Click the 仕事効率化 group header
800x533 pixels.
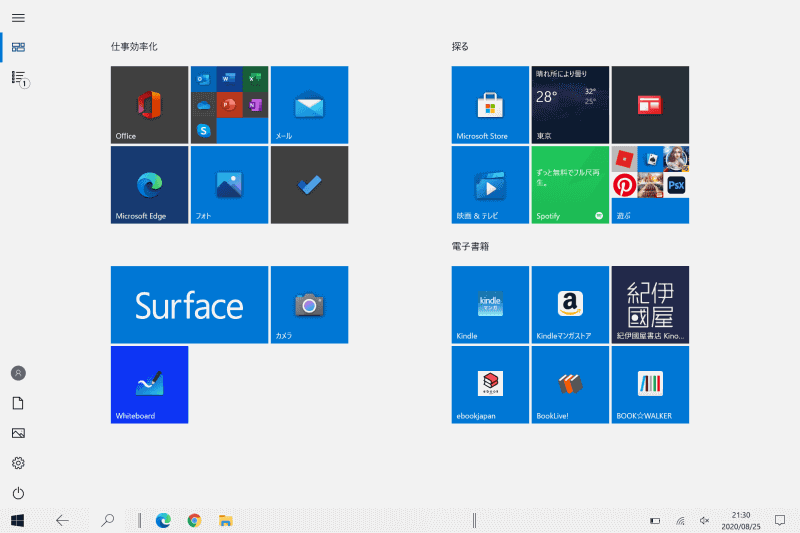[134, 47]
